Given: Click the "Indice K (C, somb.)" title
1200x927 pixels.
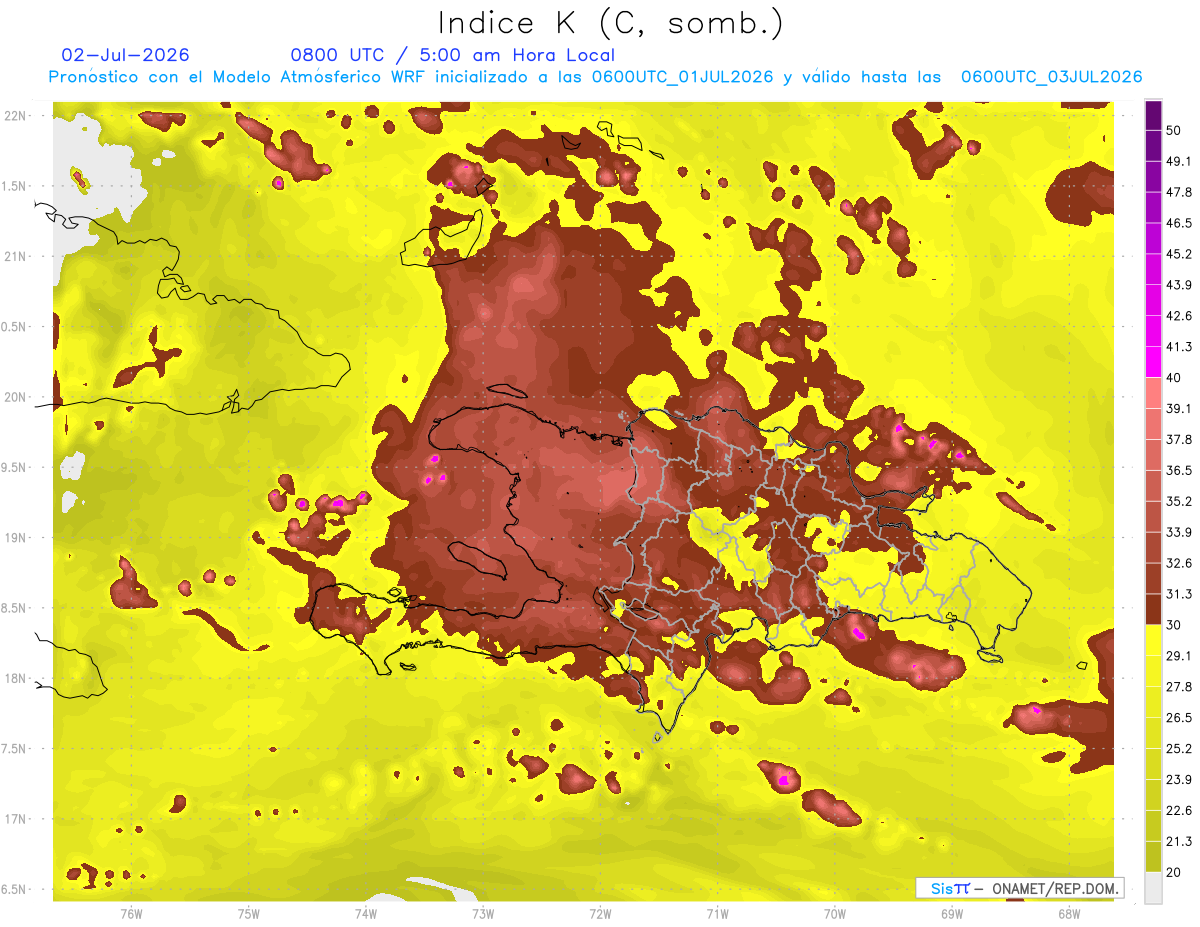Looking at the screenshot, I should 610,23.
